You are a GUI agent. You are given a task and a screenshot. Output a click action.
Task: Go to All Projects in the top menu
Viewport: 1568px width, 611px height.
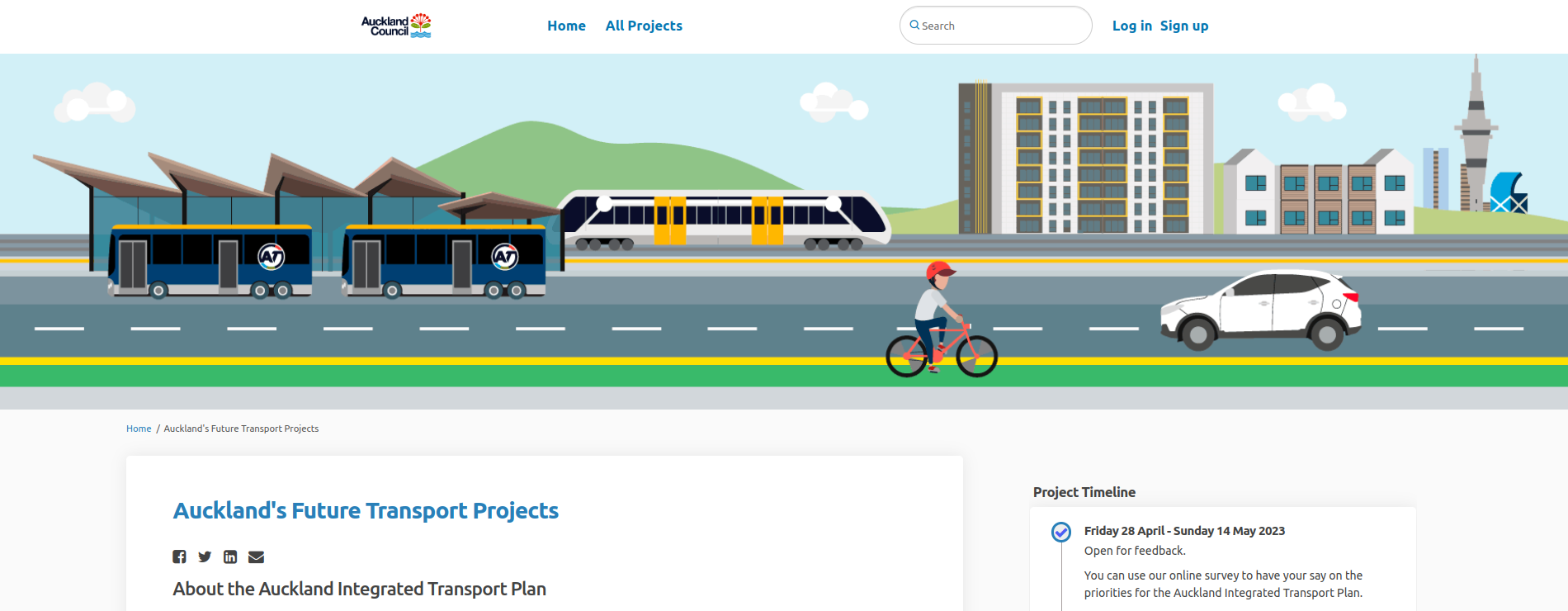coord(644,26)
